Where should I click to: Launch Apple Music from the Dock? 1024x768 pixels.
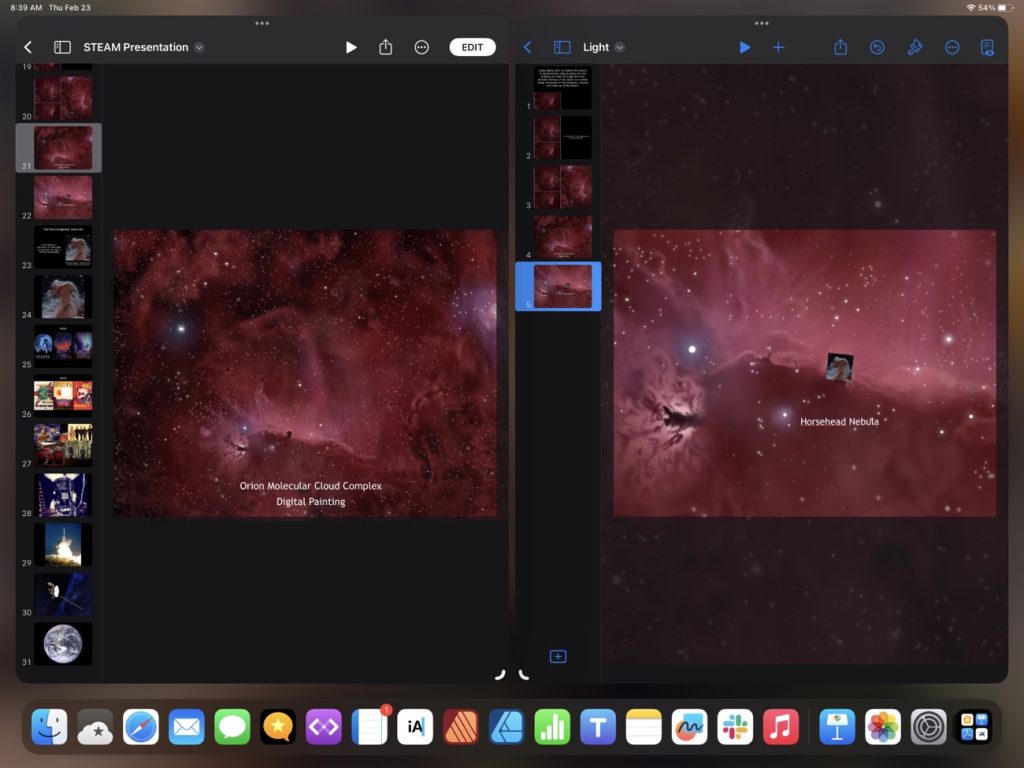782,726
